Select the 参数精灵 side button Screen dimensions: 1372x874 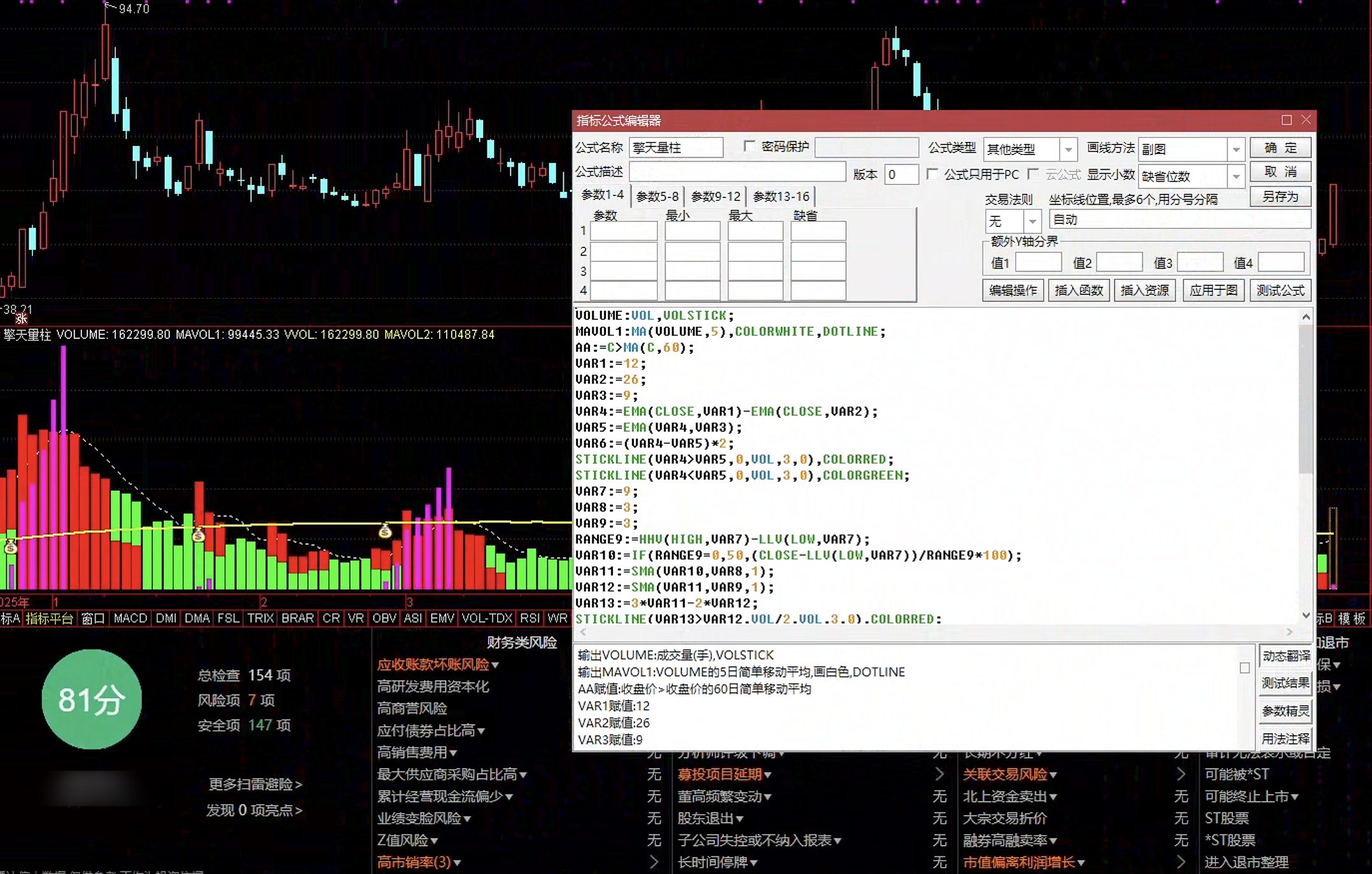click(x=1286, y=711)
